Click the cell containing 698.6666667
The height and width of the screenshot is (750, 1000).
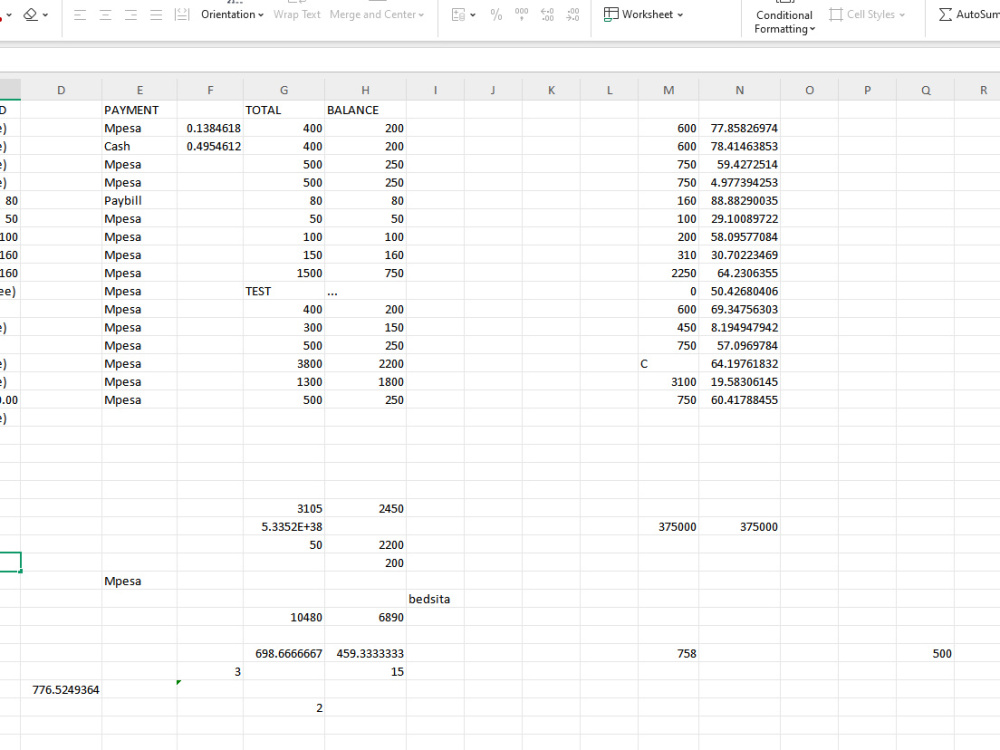point(284,653)
